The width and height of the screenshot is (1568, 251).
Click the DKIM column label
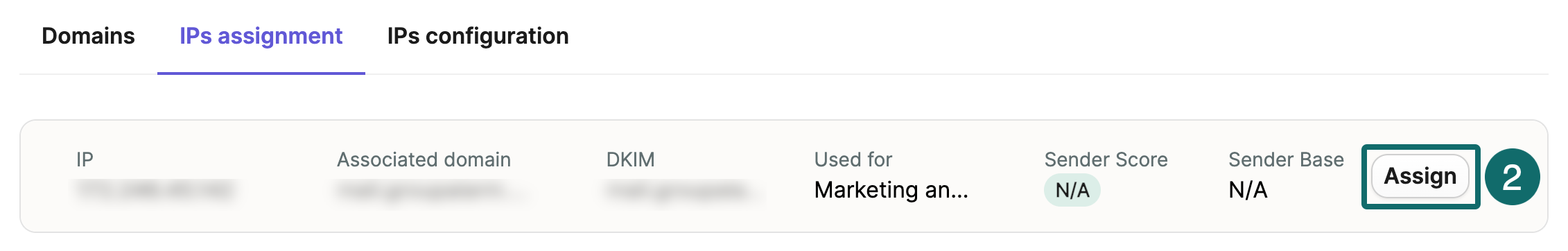pyautogui.click(x=630, y=159)
